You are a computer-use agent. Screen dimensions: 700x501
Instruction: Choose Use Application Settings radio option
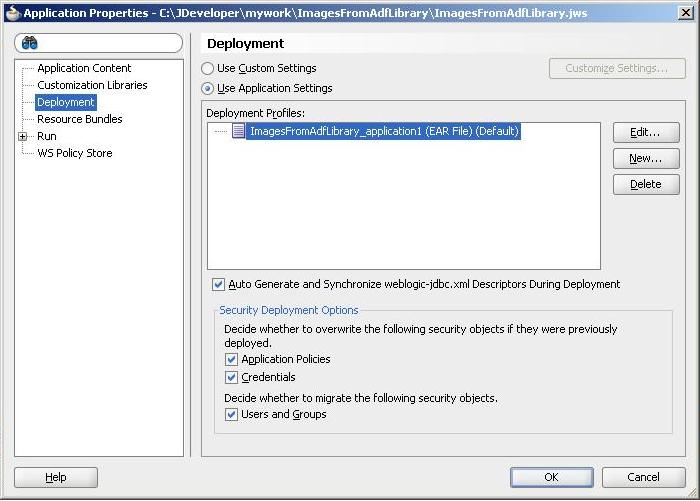tap(207, 88)
